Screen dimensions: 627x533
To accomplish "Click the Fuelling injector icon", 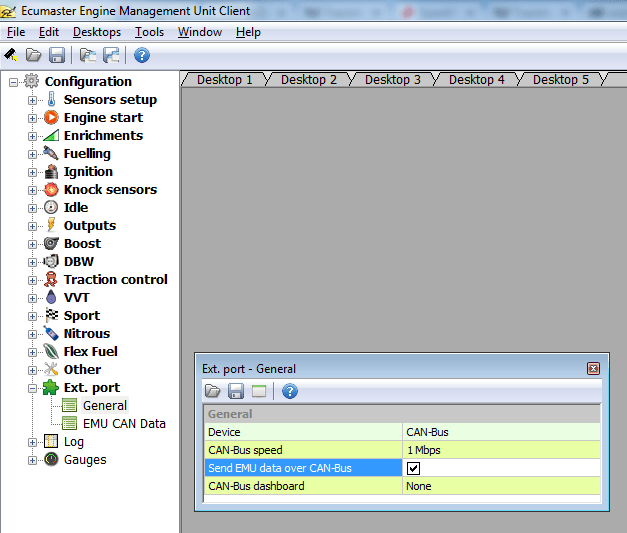I will coord(51,153).
